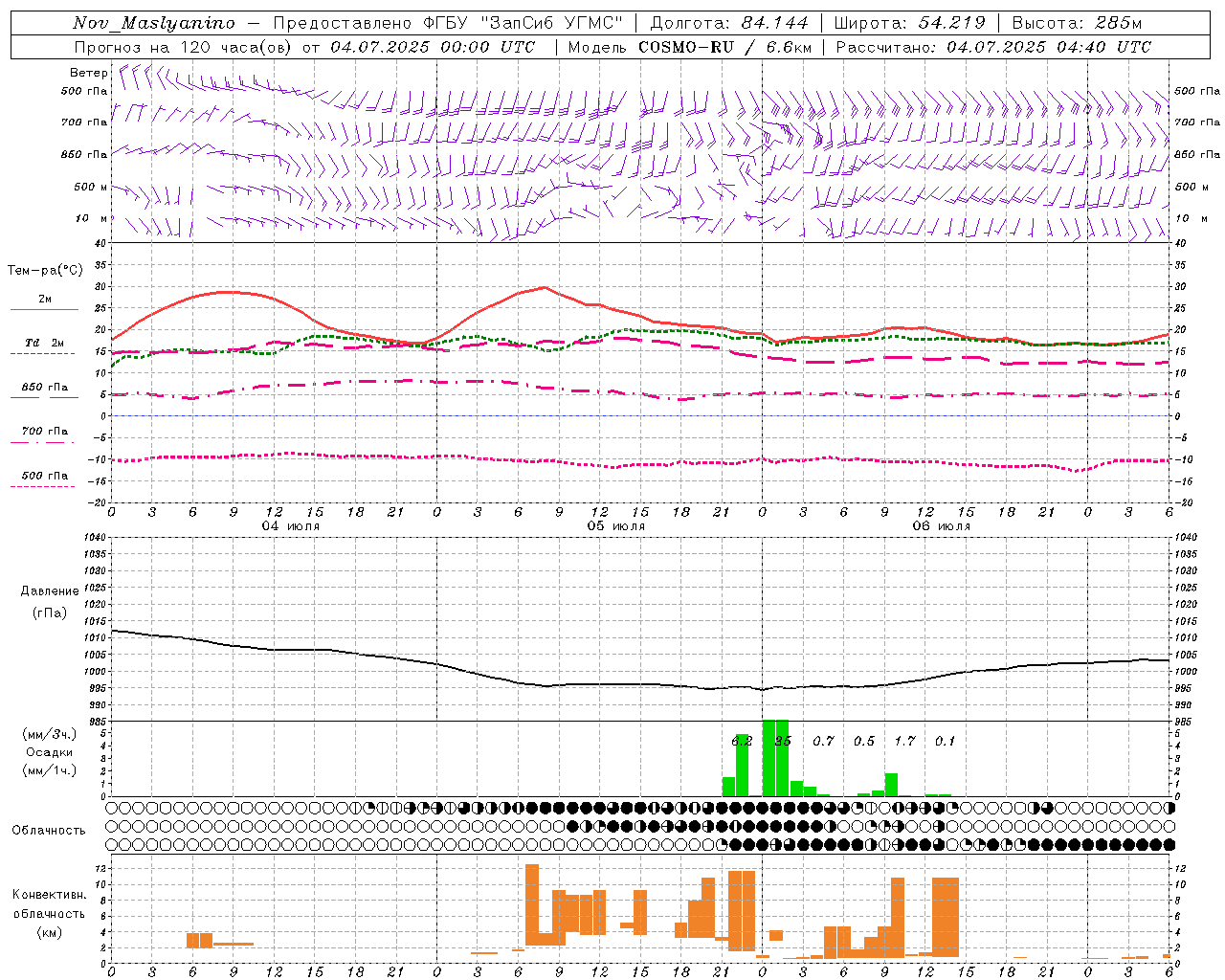Select the ФГБУ "ЗапСиб УГМС" provider text
Image resolution: width=1225 pixels, height=980 pixels.
(x=523, y=23)
